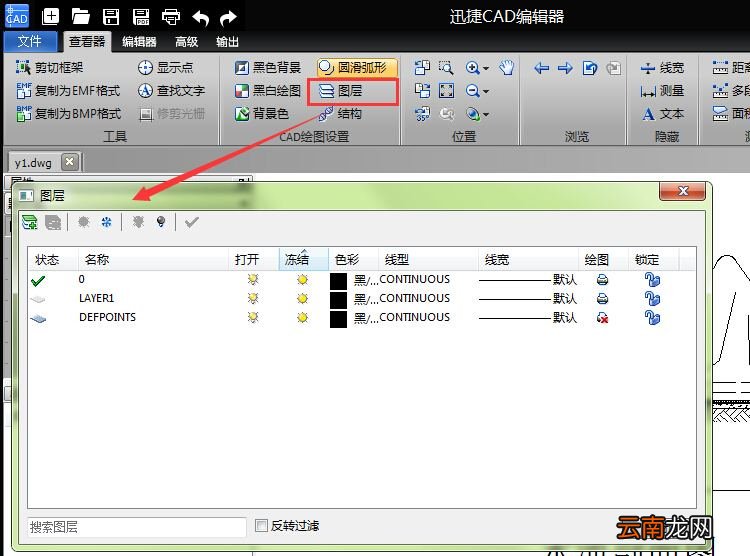
Task: Open 背景色 background color setting
Action: 262,113
